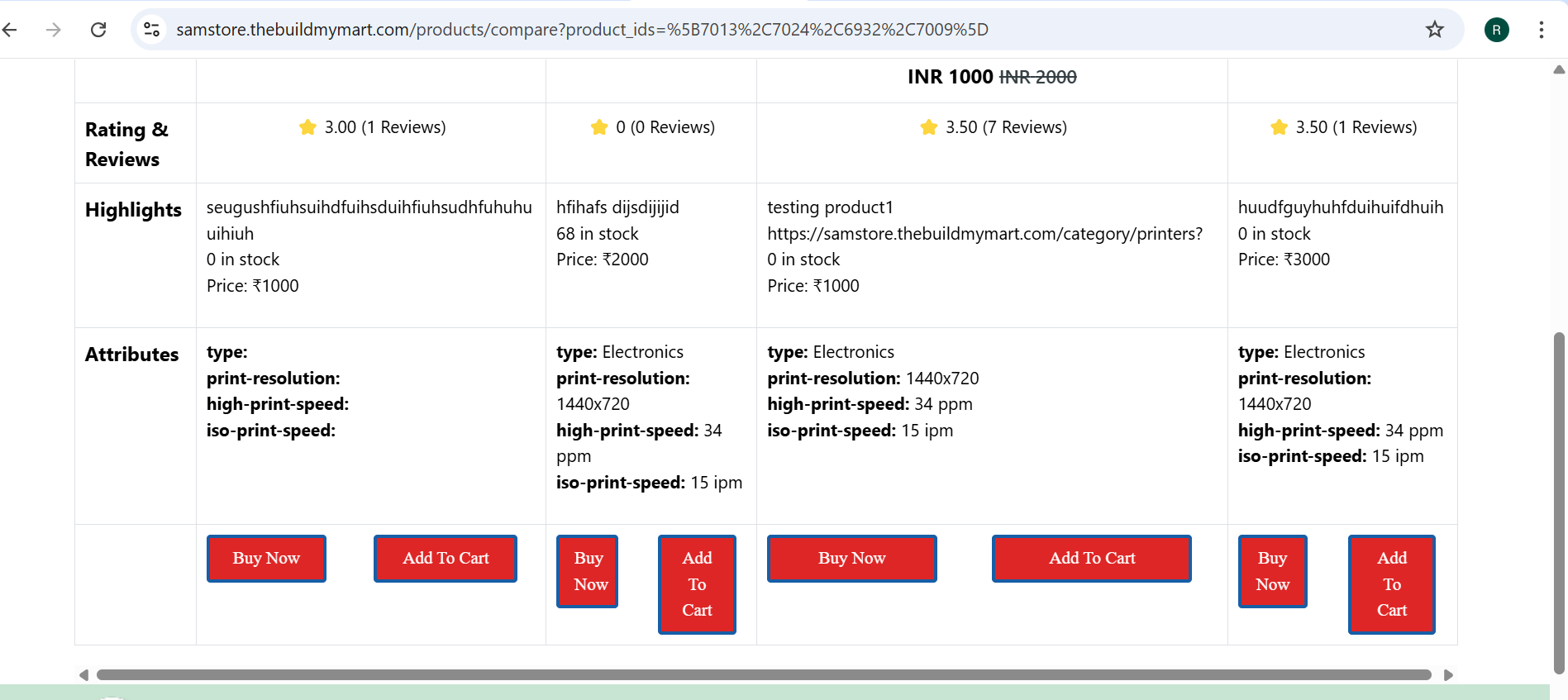Open the profile avatar R
1568x700 pixels.
point(1497,30)
